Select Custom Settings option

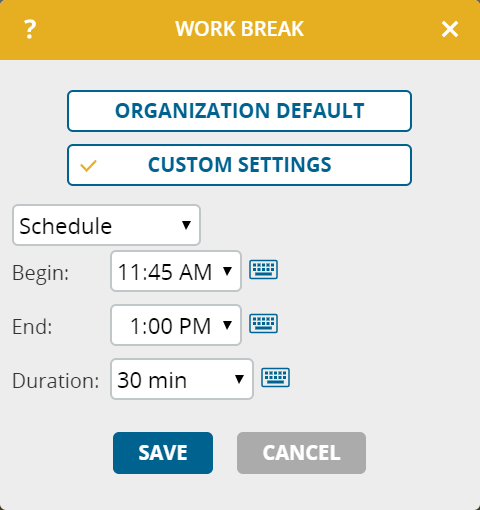pos(239,165)
